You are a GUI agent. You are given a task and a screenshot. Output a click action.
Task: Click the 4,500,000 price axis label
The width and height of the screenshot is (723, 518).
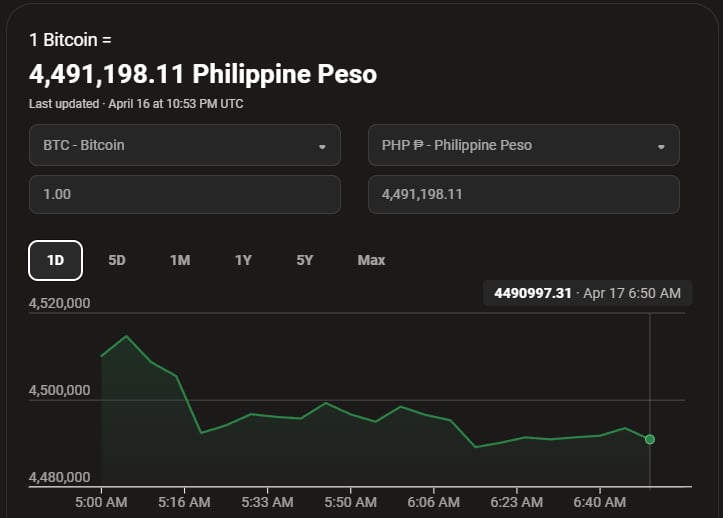61,389
